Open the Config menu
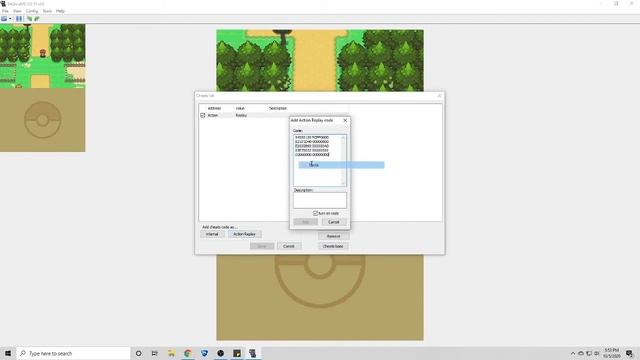This screenshot has height=360, width=640. (32, 11)
